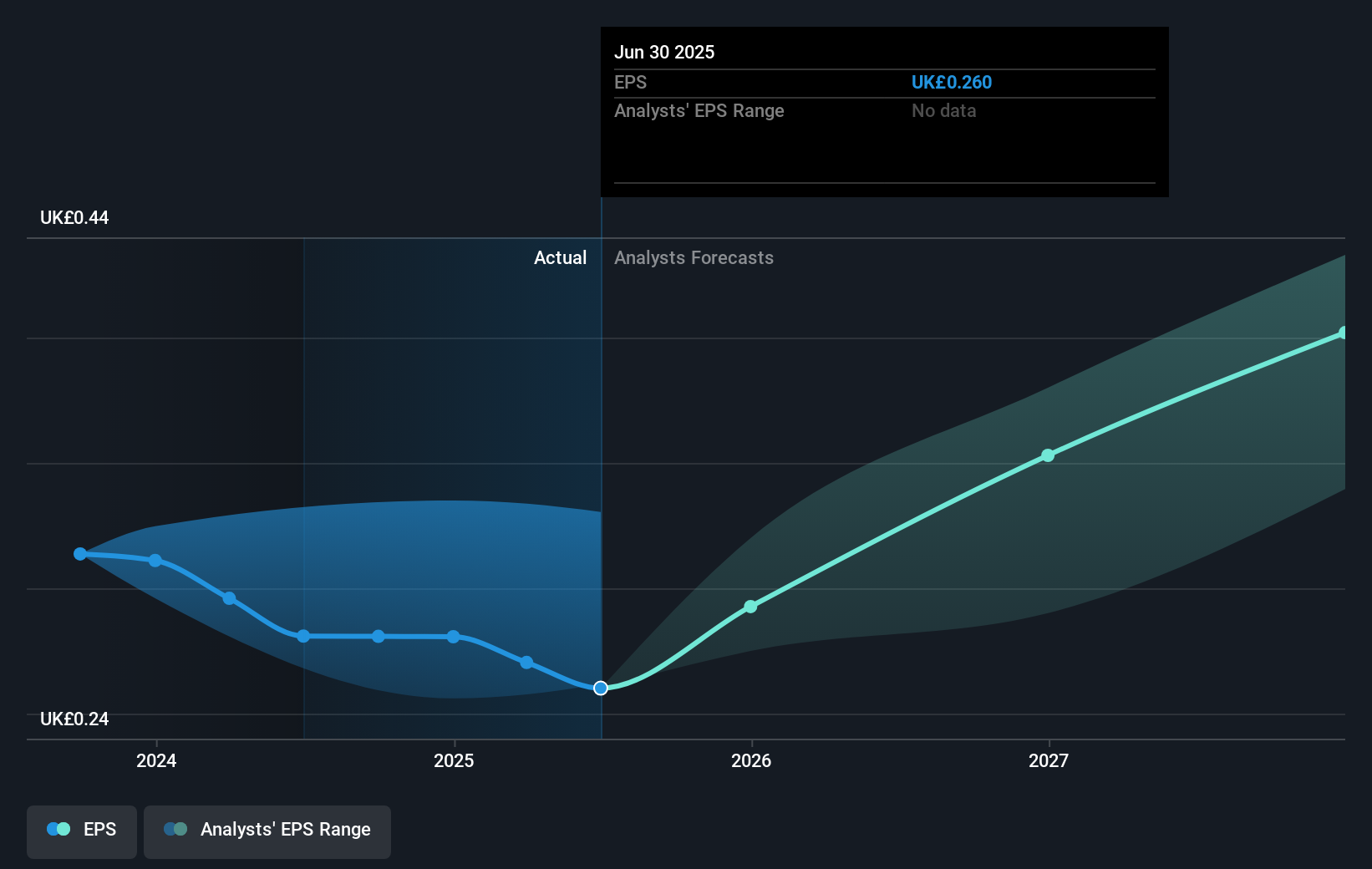Click the No data label in tooltip

[x=943, y=110]
